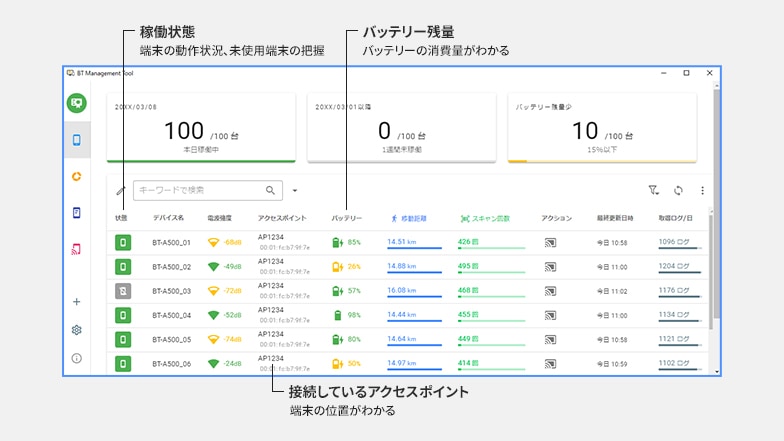This screenshot has height=441, width=784.
Task: Open the filter dropdown above the table
Action: tap(654, 190)
